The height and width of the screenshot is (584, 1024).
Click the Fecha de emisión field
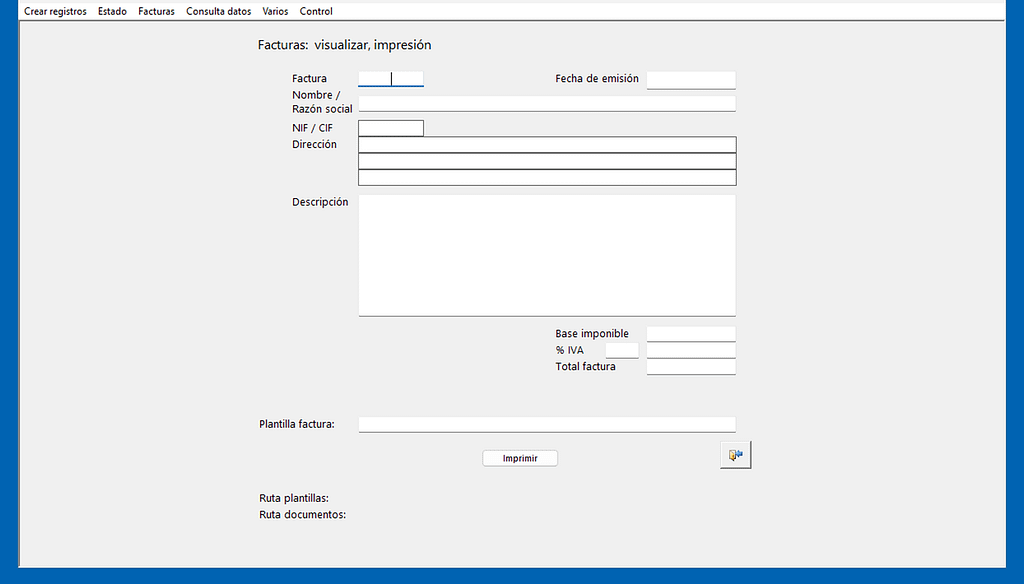(x=690, y=80)
